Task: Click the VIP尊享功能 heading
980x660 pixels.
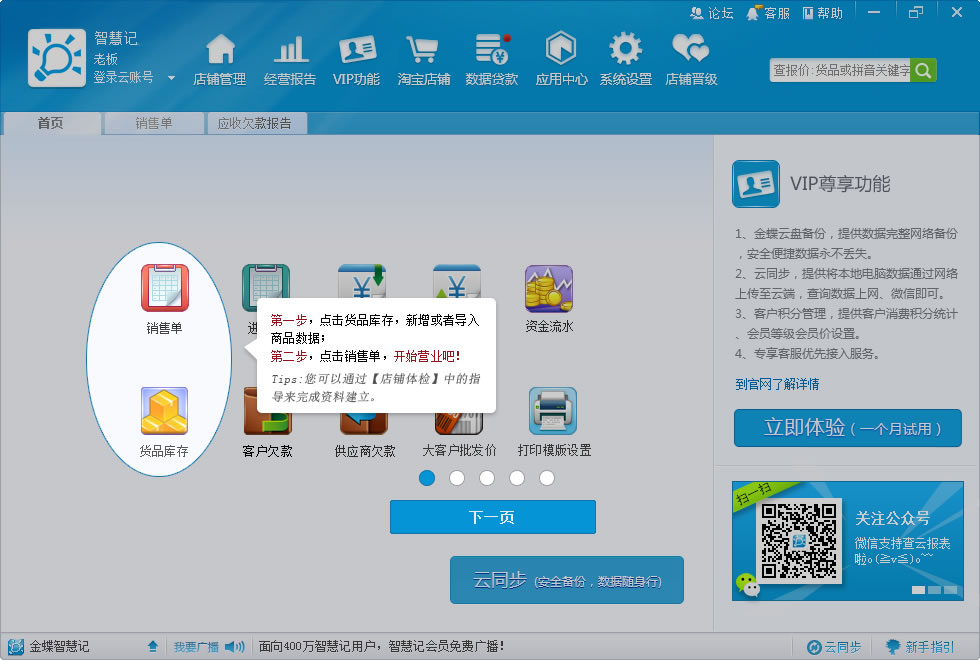Action: point(840,184)
